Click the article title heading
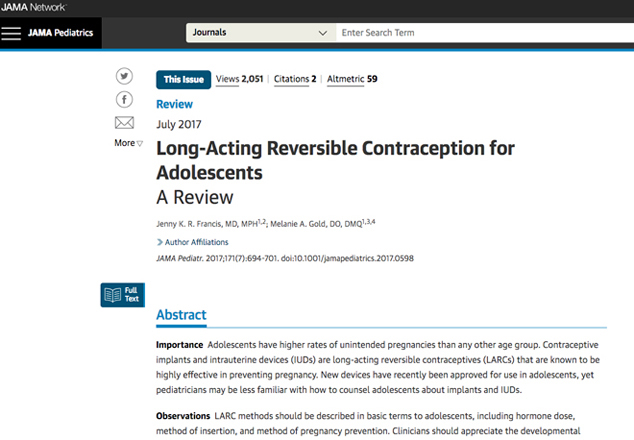Image resolution: width=634 pixels, height=440 pixels. click(335, 160)
